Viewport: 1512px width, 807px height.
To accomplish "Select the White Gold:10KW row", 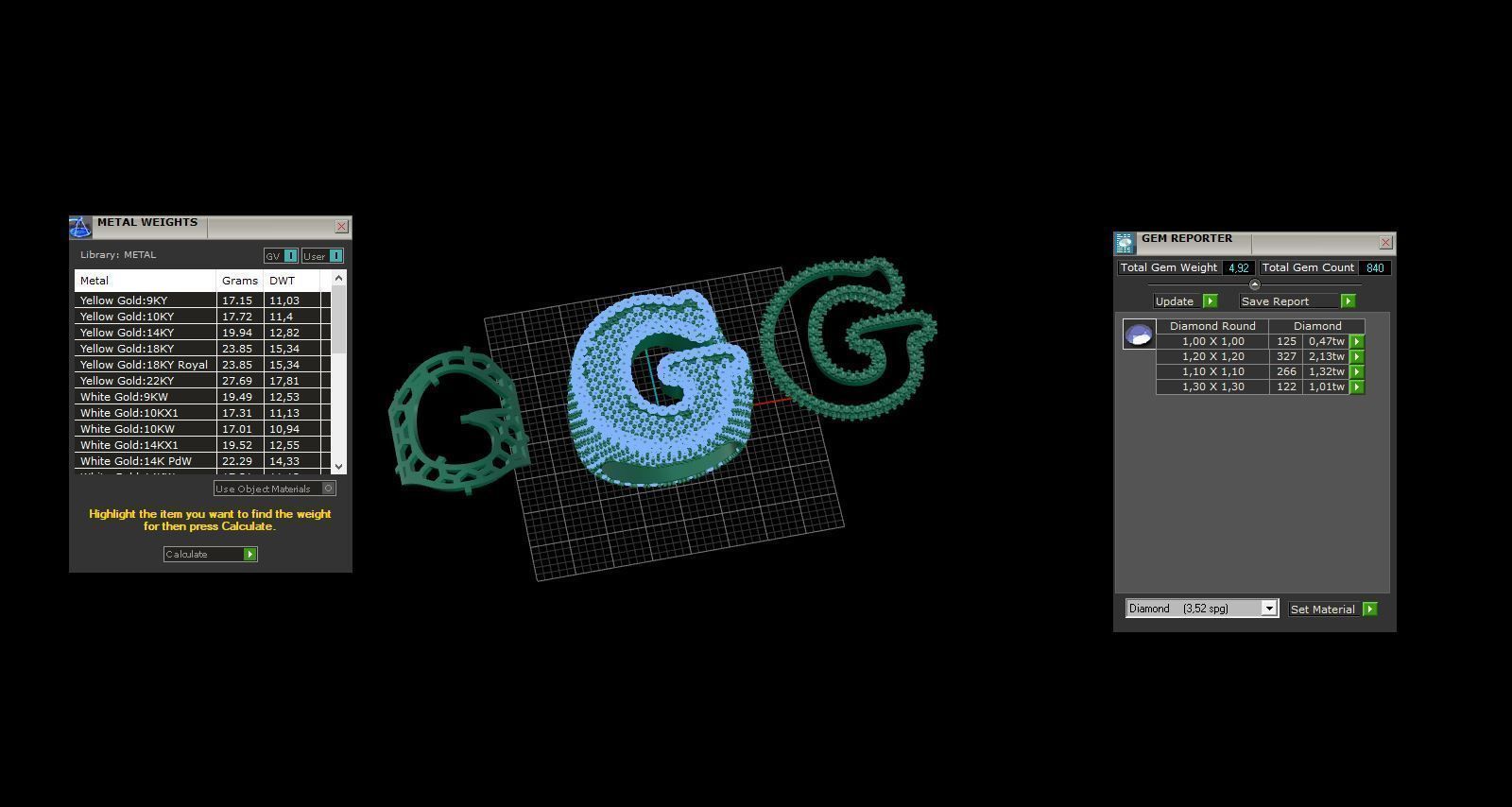I will point(202,429).
